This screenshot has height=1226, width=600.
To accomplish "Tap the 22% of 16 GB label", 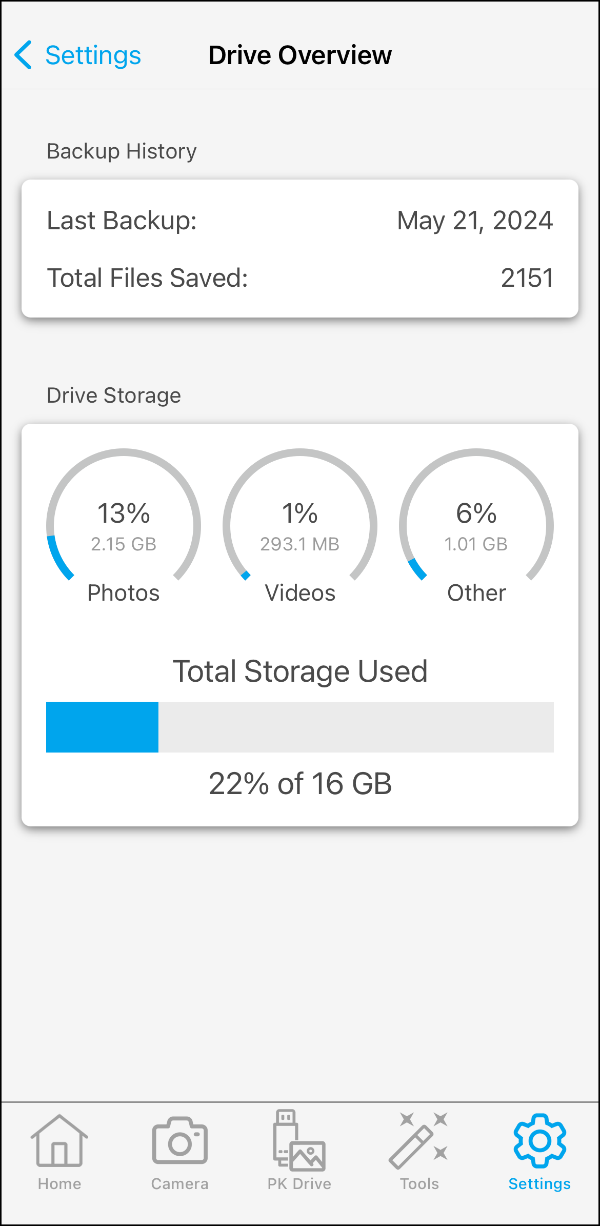I will 299,784.
